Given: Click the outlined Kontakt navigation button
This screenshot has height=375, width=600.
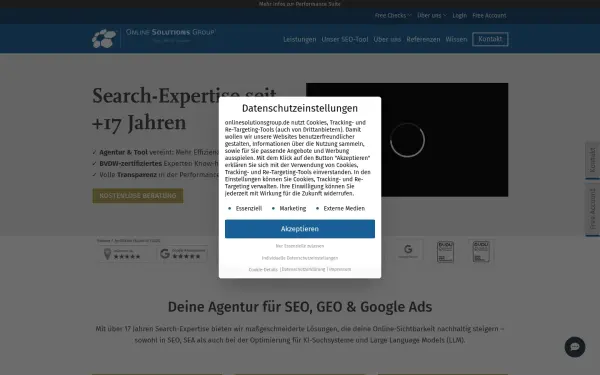Looking at the screenshot, I should pos(490,39).
